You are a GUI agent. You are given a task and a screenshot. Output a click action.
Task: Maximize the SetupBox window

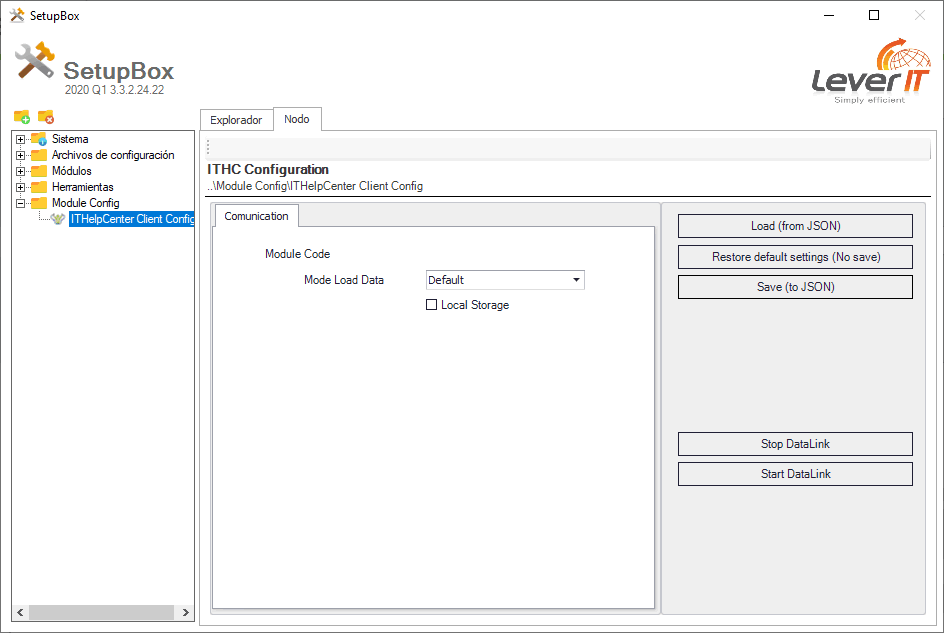pyautogui.click(x=874, y=15)
